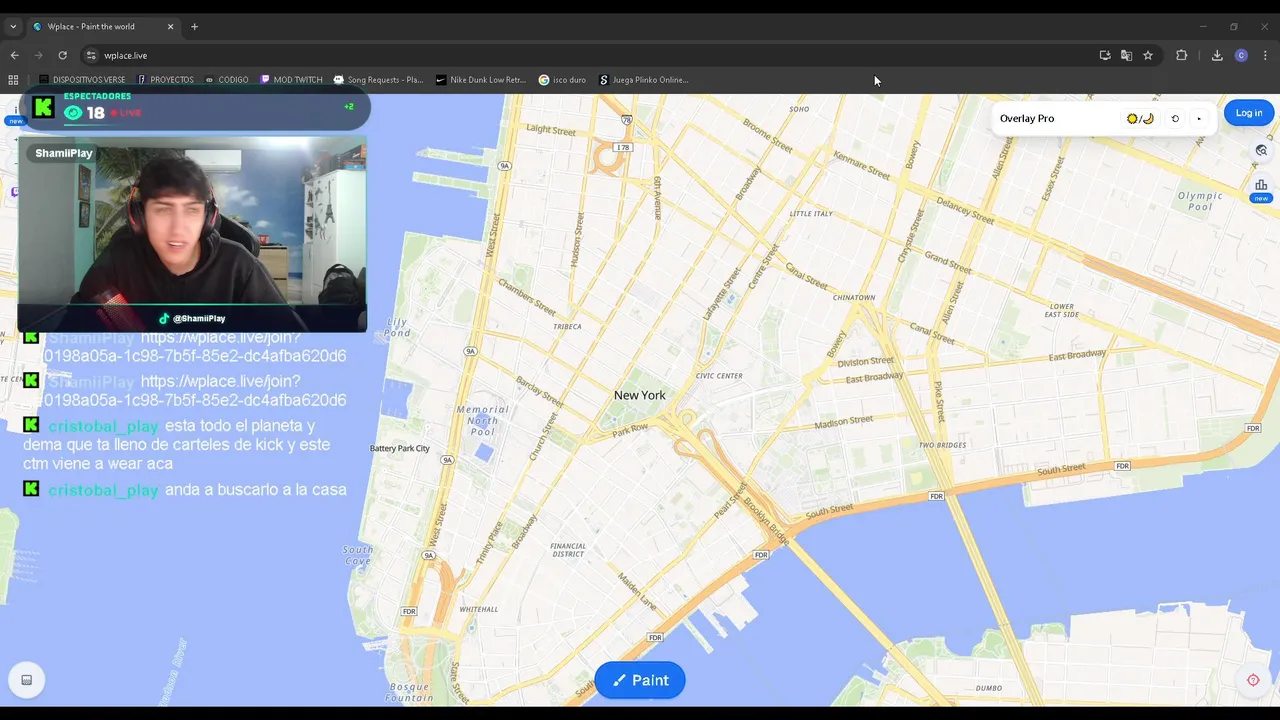Viewport: 1280px width, 720px height.
Task: Open the PROYECTOS bookmark
Action: pos(166,80)
